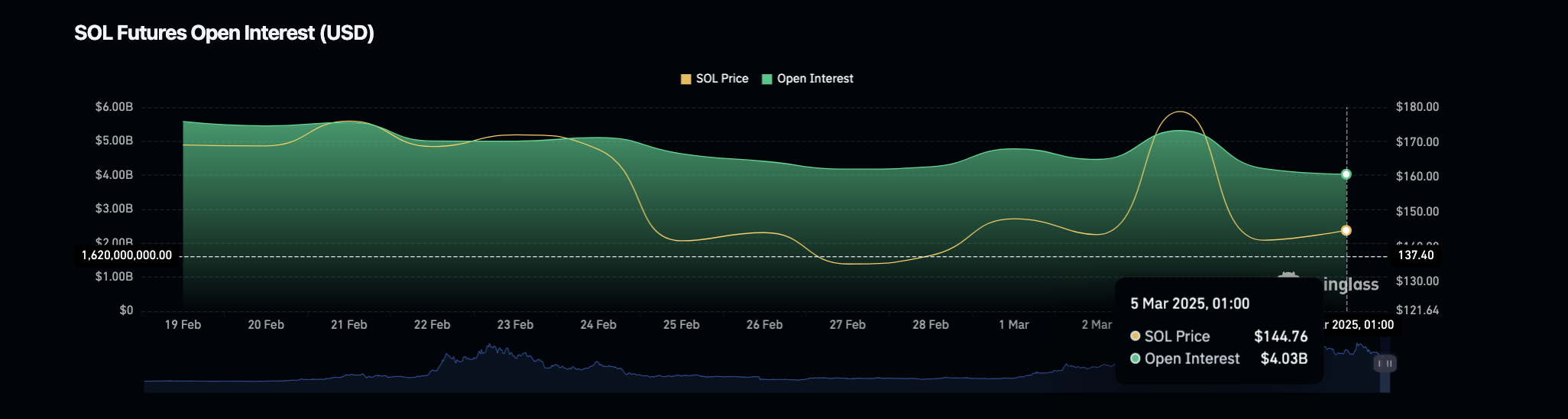This screenshot has height=419, width=1568.
Task: Toggle the SOL Price series legend label
Action: [x=722, y=79]
